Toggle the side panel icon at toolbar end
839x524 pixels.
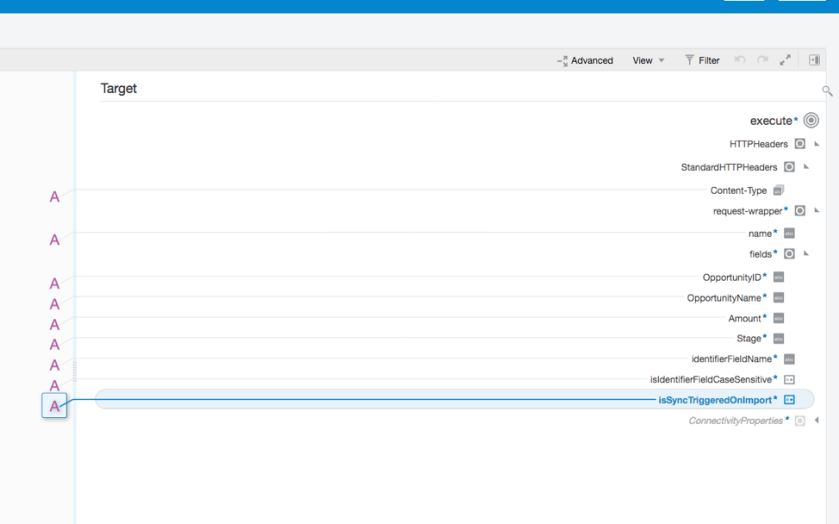pos(814,60)
